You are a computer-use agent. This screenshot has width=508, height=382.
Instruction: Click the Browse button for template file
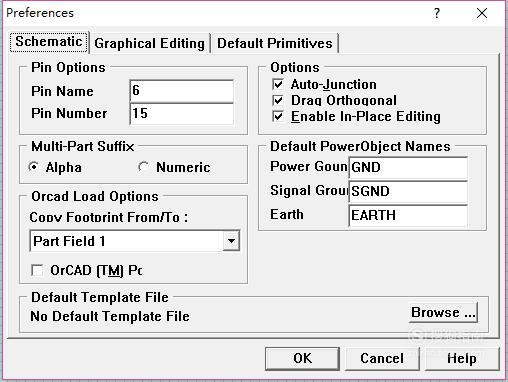click(x=443, y=312)
